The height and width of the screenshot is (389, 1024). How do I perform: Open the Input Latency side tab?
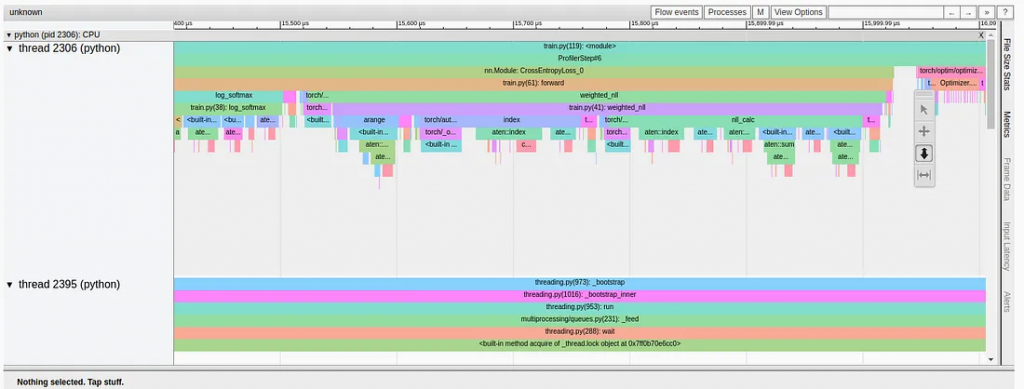[x=1007, y=245]
